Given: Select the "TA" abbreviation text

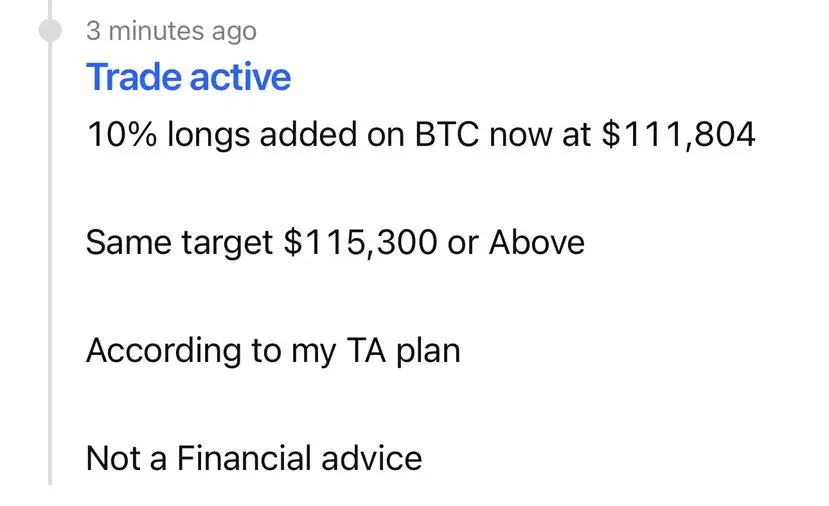Looking at the screenshot, I should pos(366,351).
